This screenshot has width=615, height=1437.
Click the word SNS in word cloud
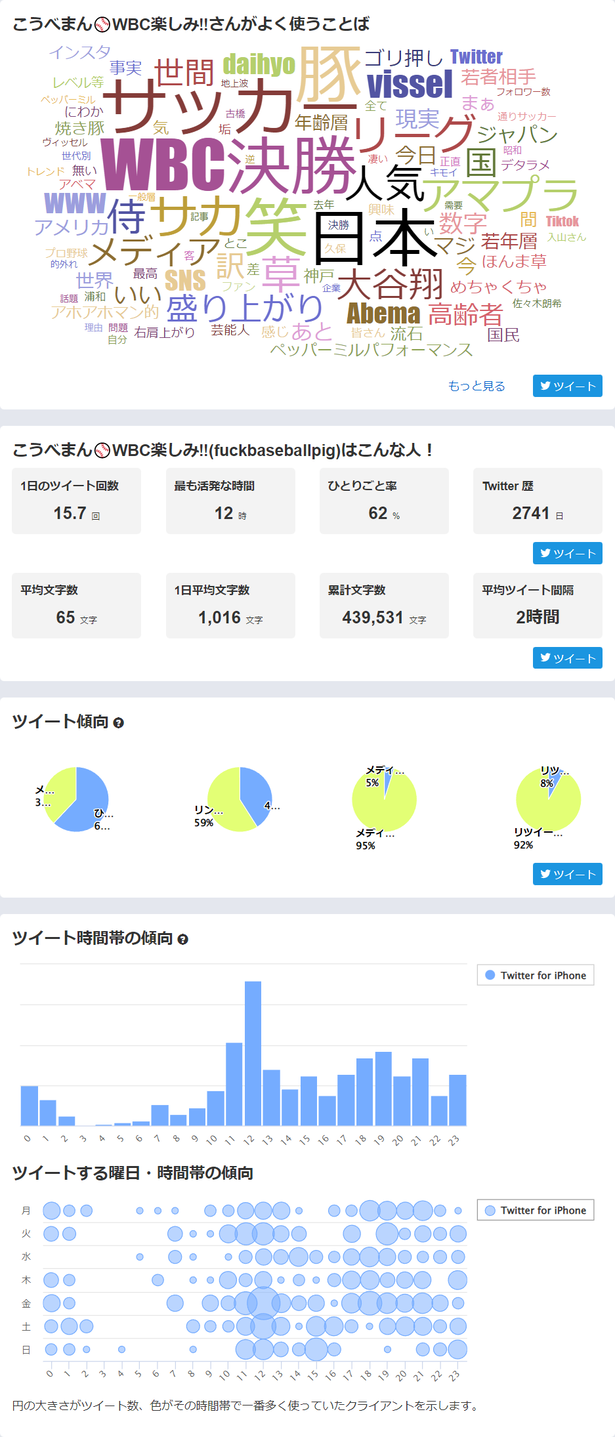185,280
